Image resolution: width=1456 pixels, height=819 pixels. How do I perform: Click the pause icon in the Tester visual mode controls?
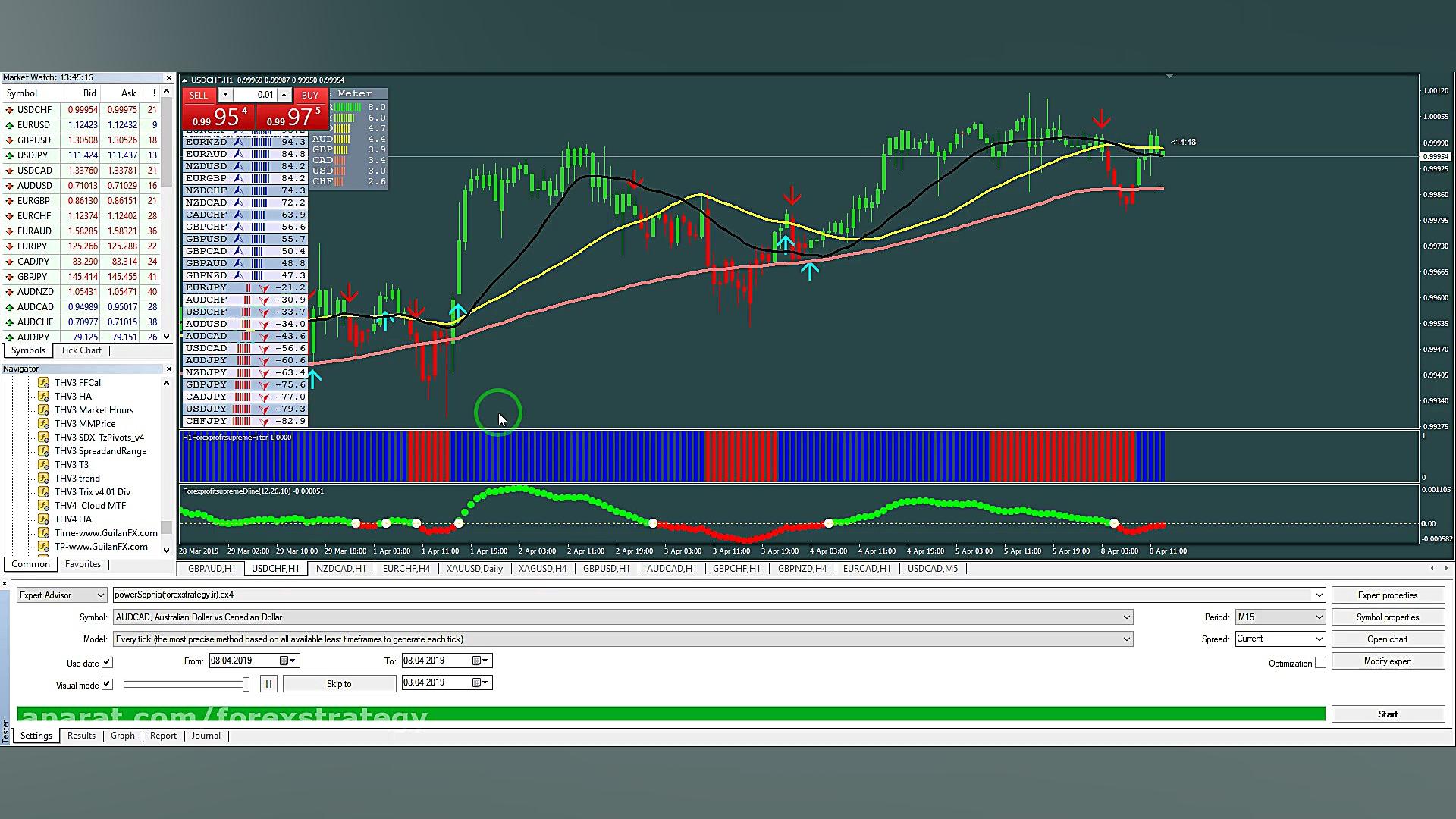click(268, 683)
